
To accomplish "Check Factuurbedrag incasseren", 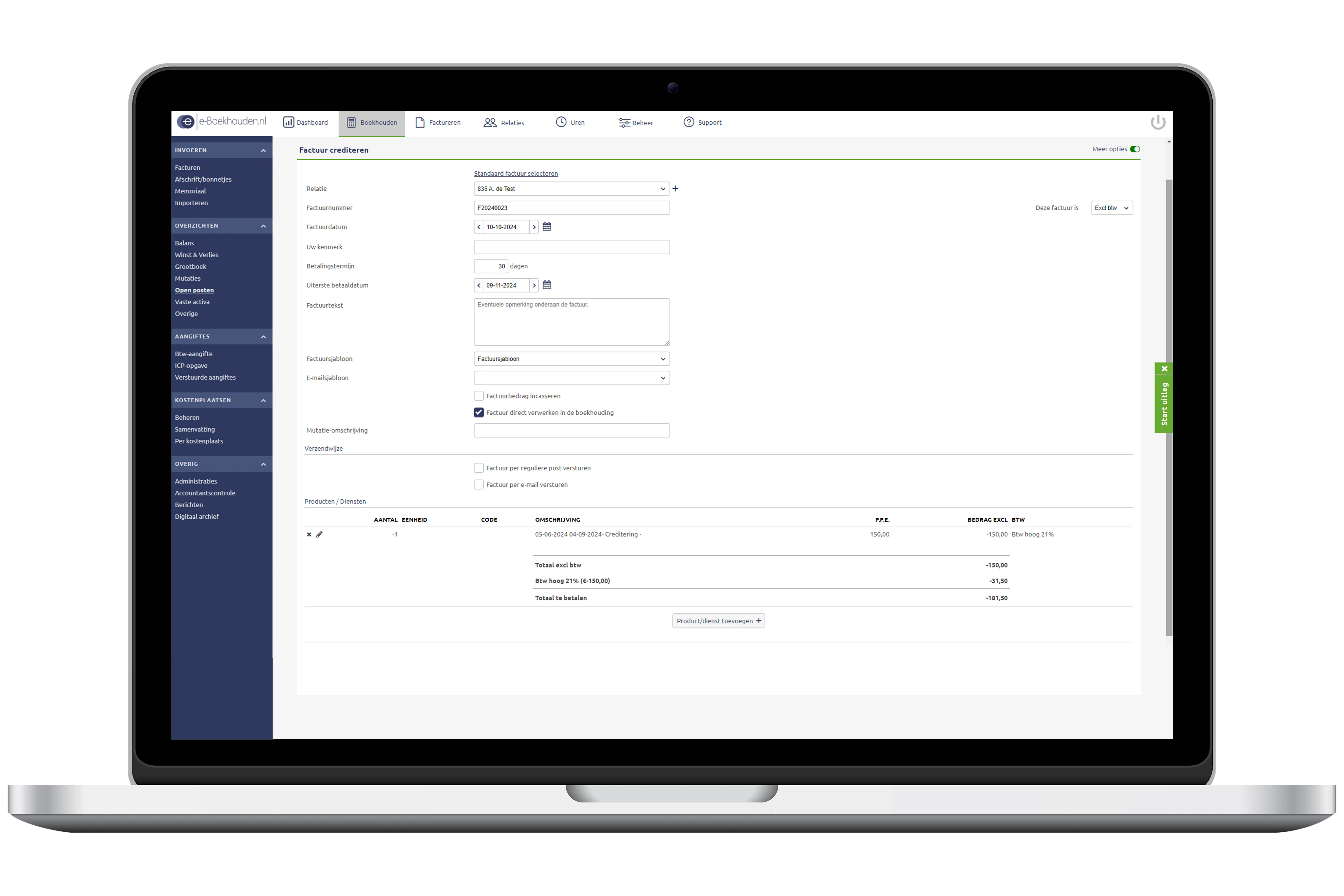I will pos(479,396).
